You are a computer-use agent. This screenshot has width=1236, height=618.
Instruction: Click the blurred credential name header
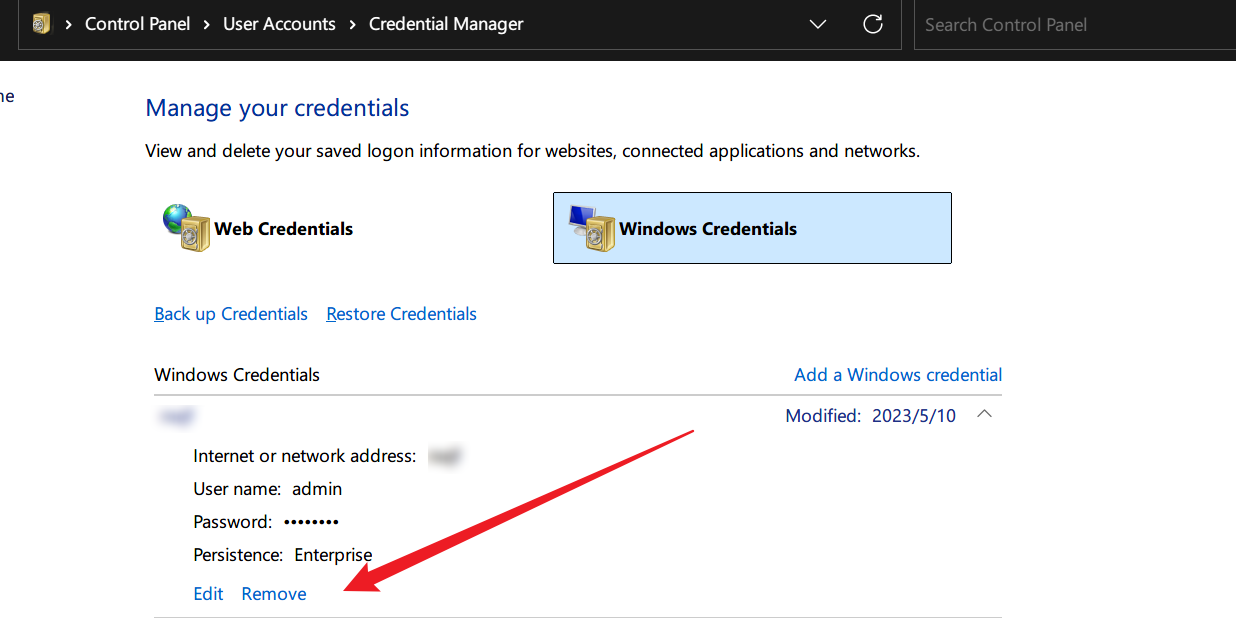(x=176, y=416)
